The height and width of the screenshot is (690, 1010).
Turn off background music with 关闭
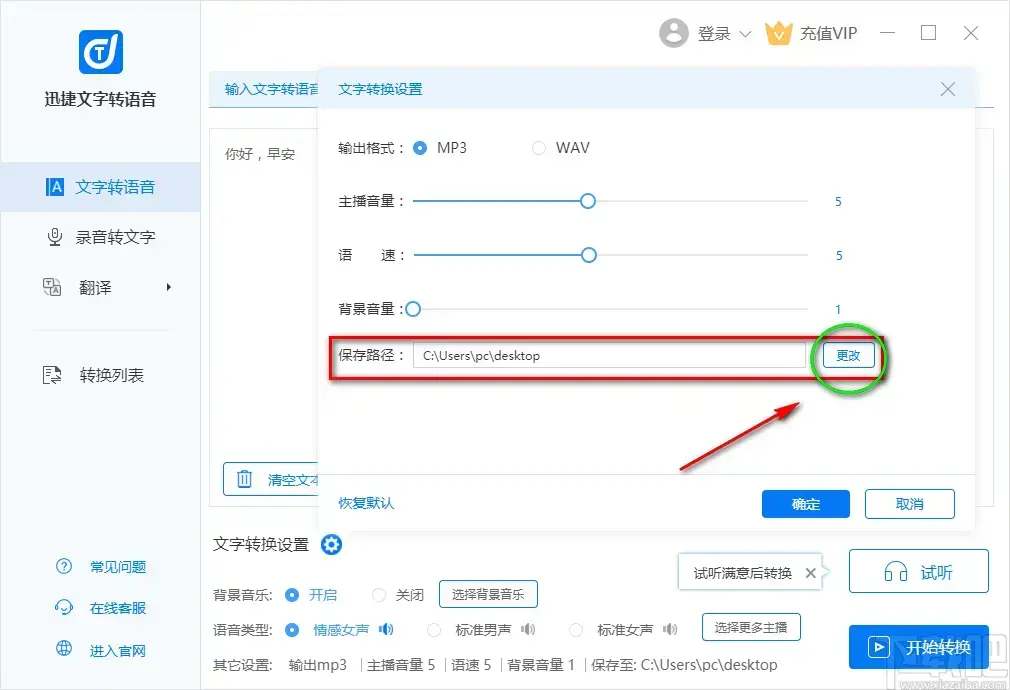click(379, 595)
